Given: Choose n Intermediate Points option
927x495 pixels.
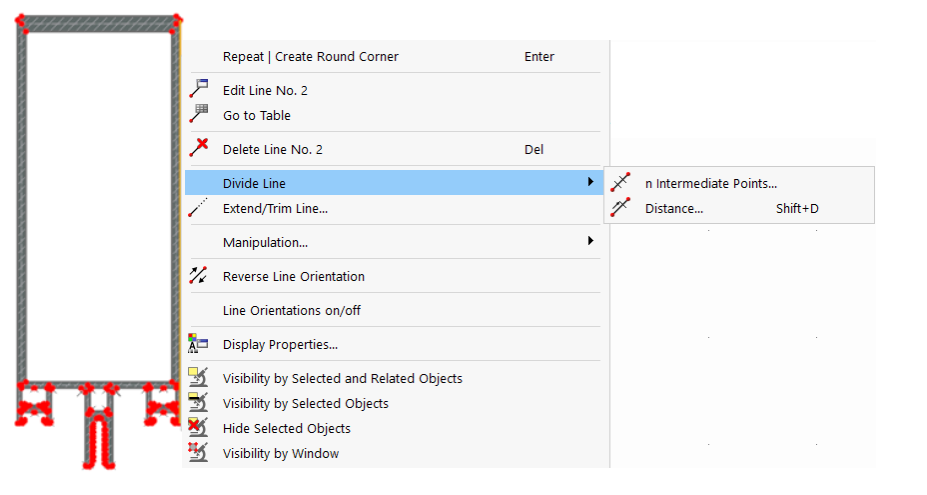Looking at the screenshot, I should point(710,183).
